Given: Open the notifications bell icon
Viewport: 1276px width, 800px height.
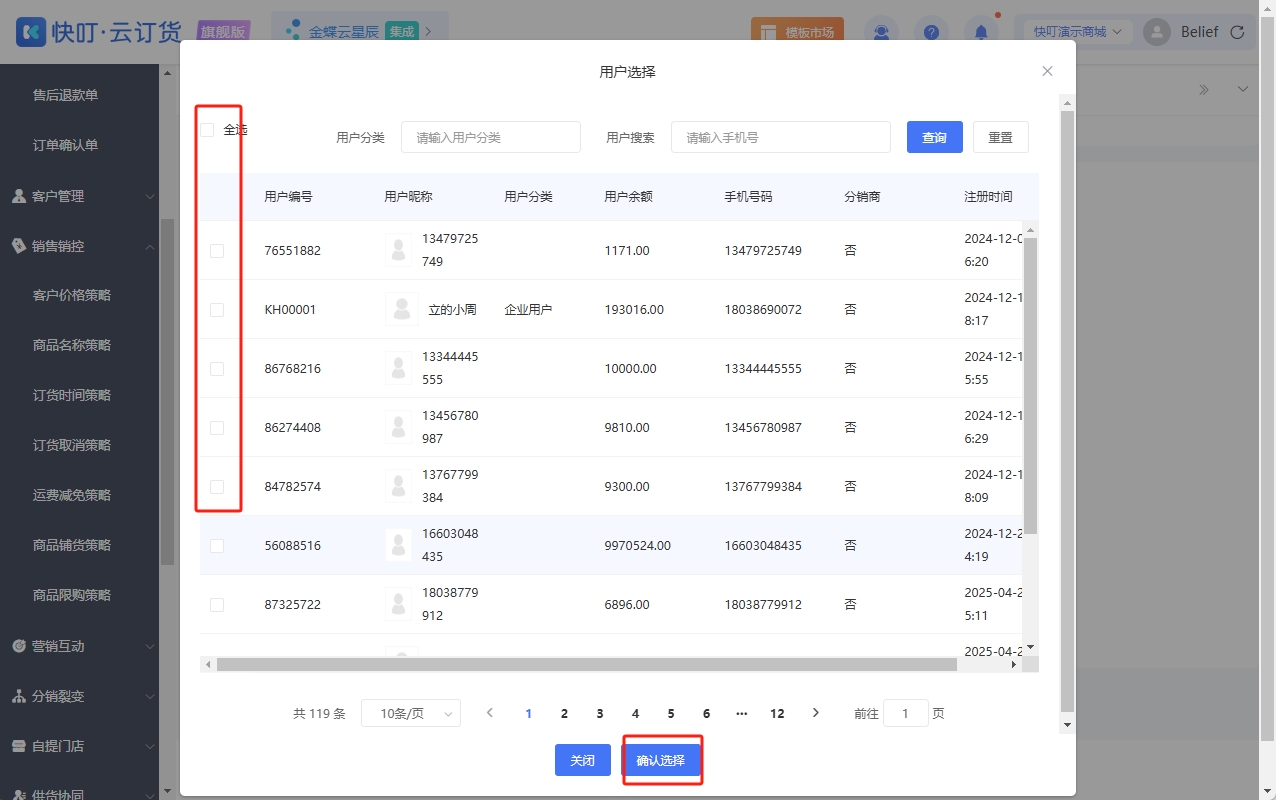Looking at the screenshot, I should click(x=981, y=32).
